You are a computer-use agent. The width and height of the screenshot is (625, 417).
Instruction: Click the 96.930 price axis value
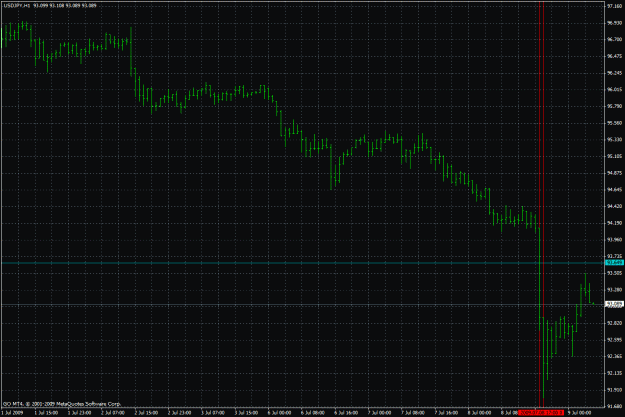614,23
